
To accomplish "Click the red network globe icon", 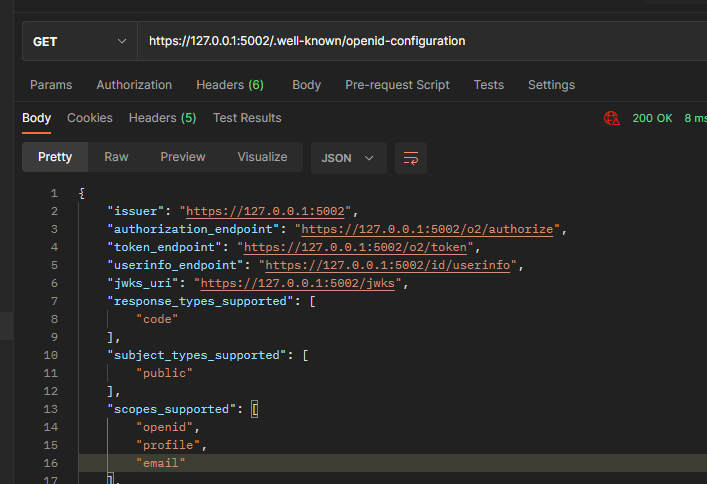I will click(611, 118).
